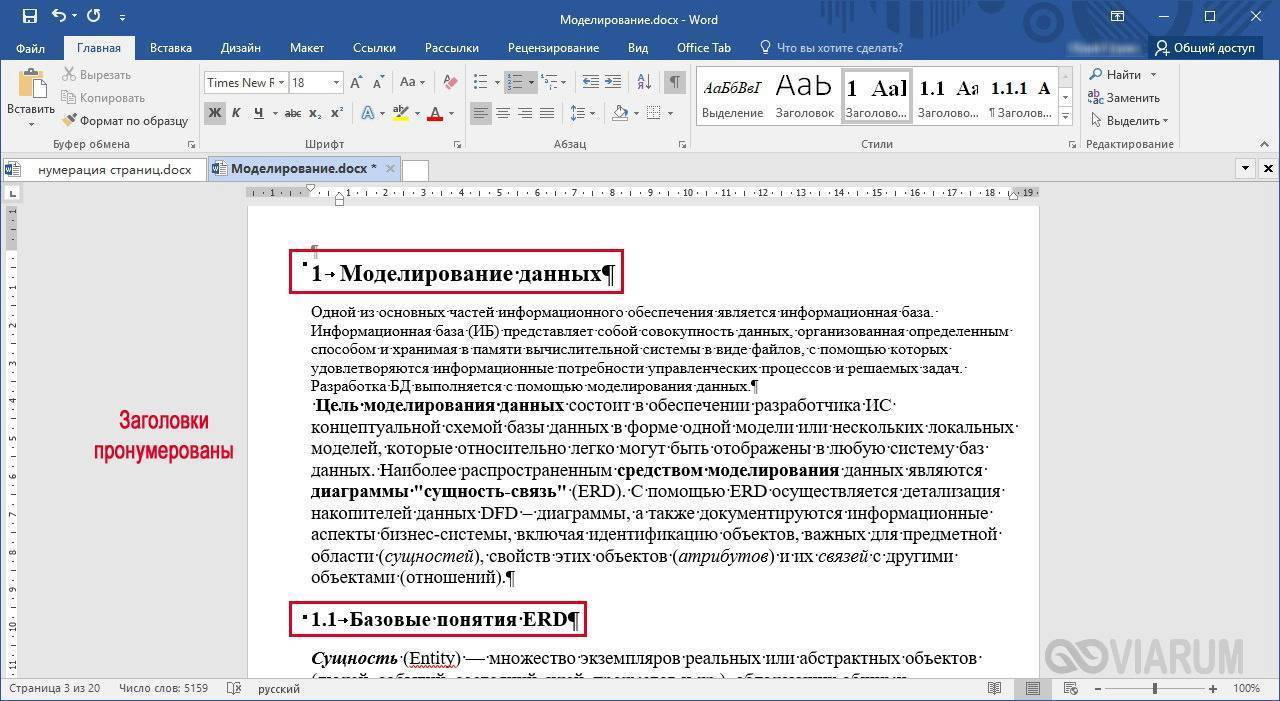Viewport: 1280px width, 701px height.
Task: Save the document with the floppy disk icon
Action: 29,17
